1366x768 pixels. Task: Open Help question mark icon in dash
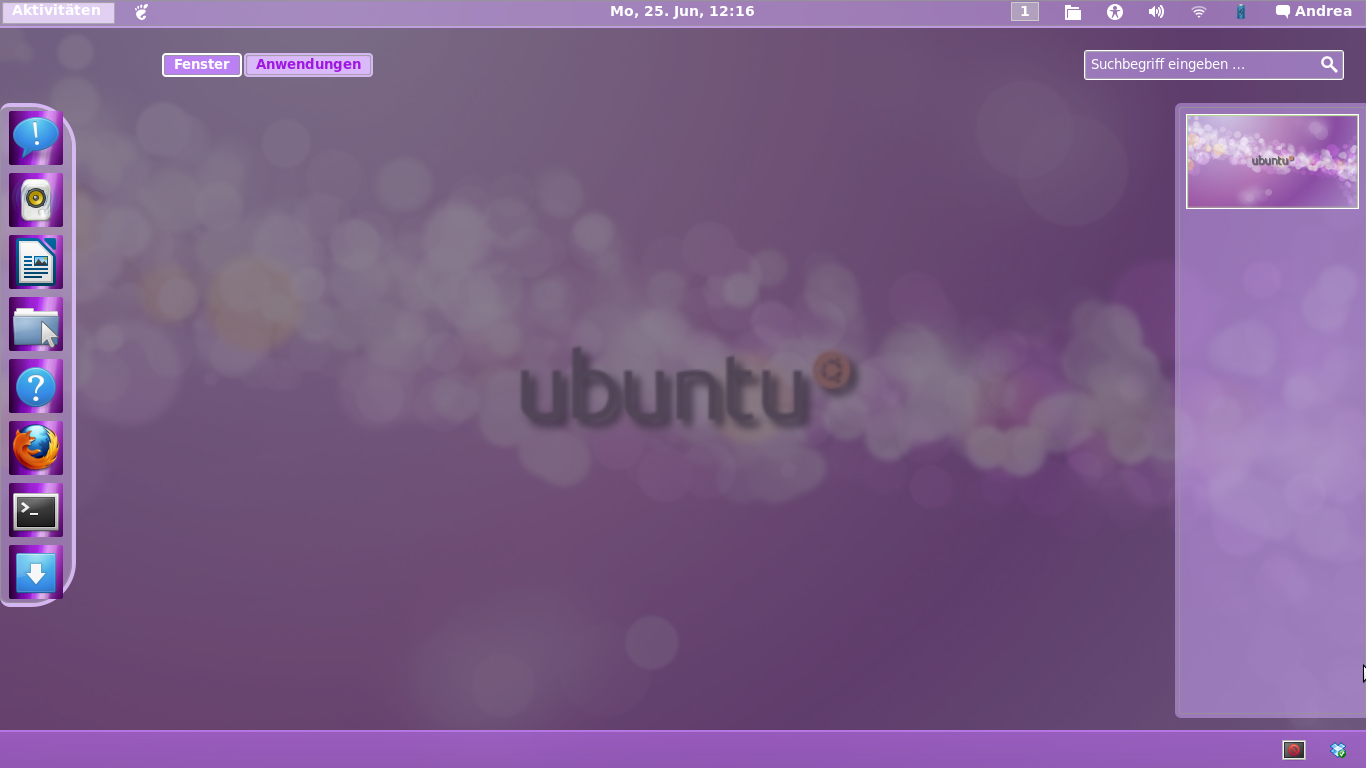point(36,386)
